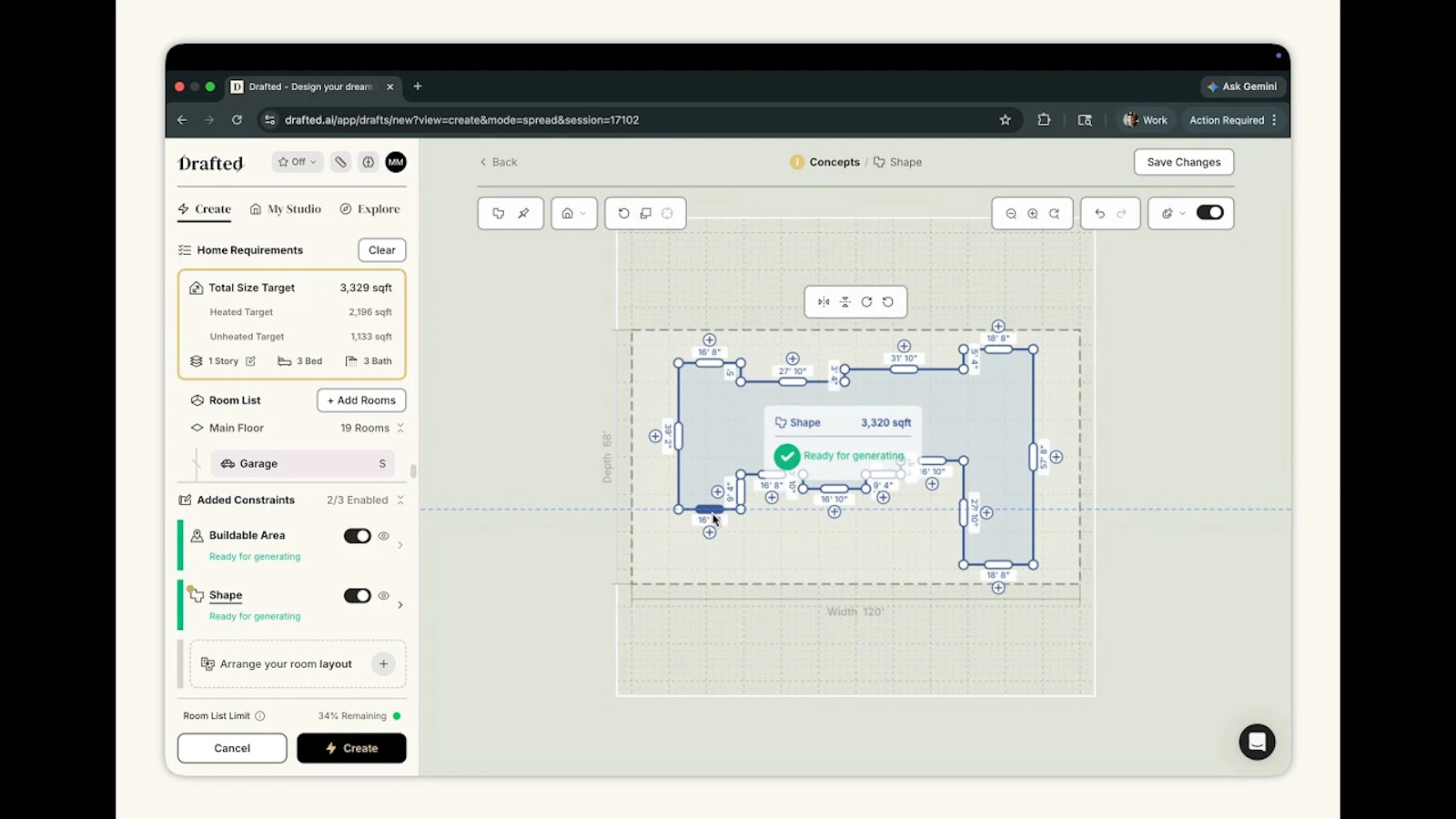Undo the last shape edit
This screenshot has height=819, width=1456.
click(1099, 213)
